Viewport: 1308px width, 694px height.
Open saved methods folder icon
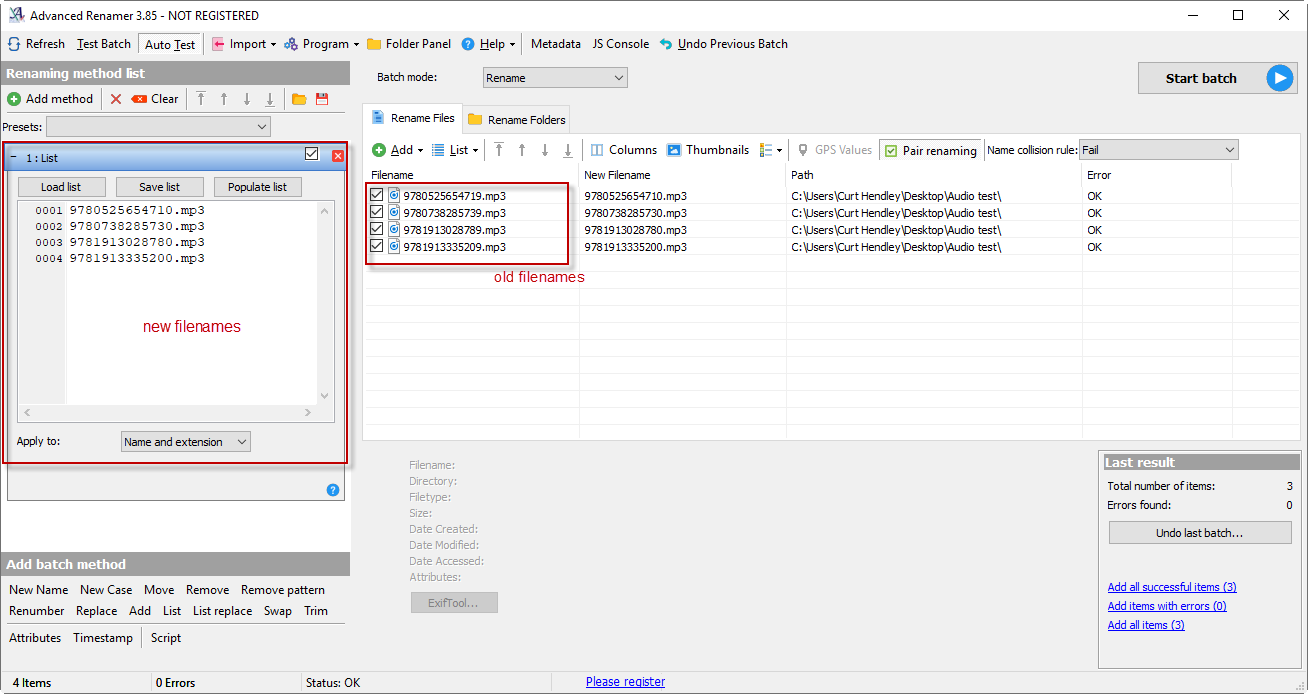coord(299,99)
